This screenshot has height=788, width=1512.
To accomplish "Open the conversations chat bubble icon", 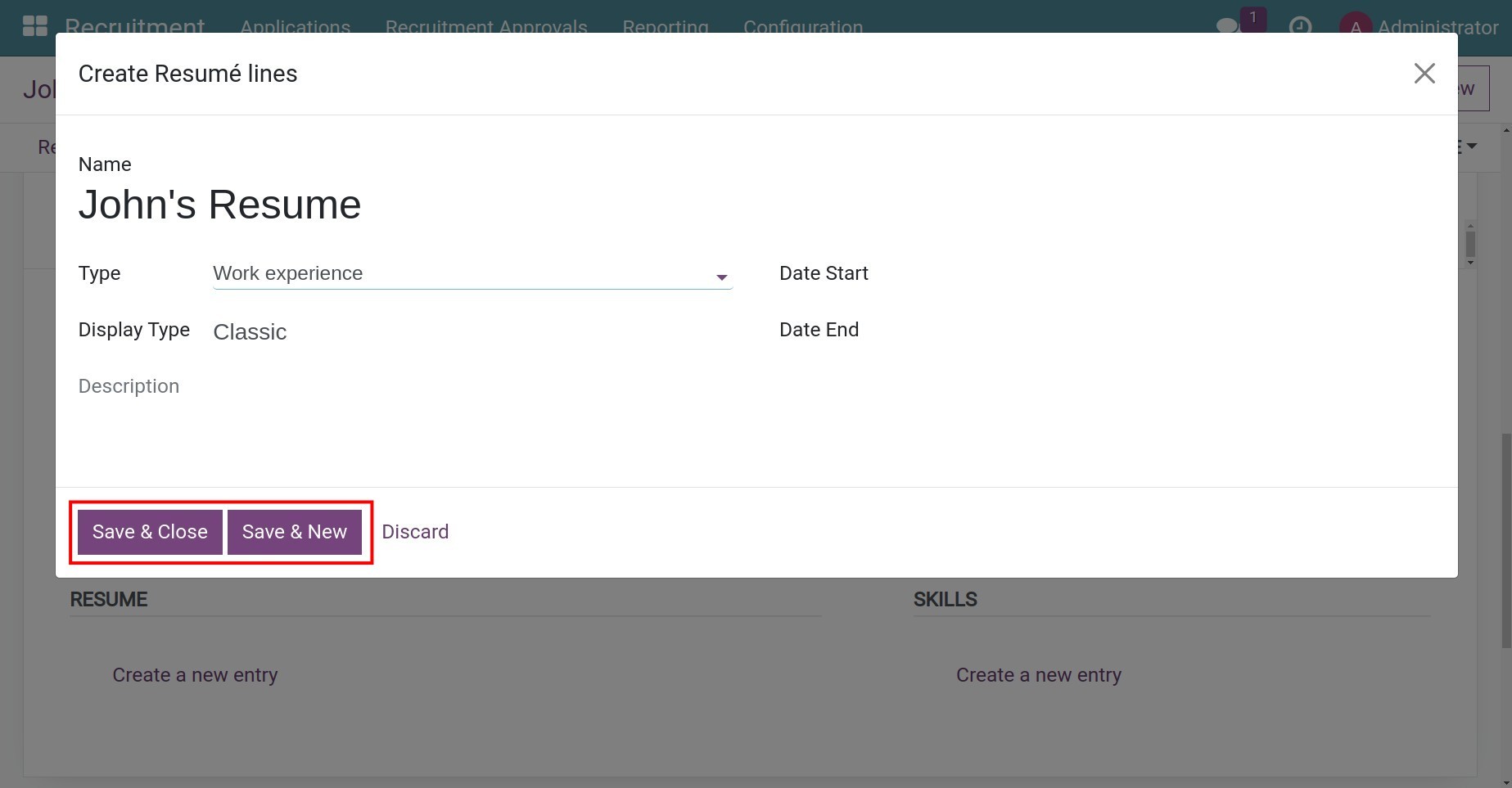I will (x=1227, y=26).
